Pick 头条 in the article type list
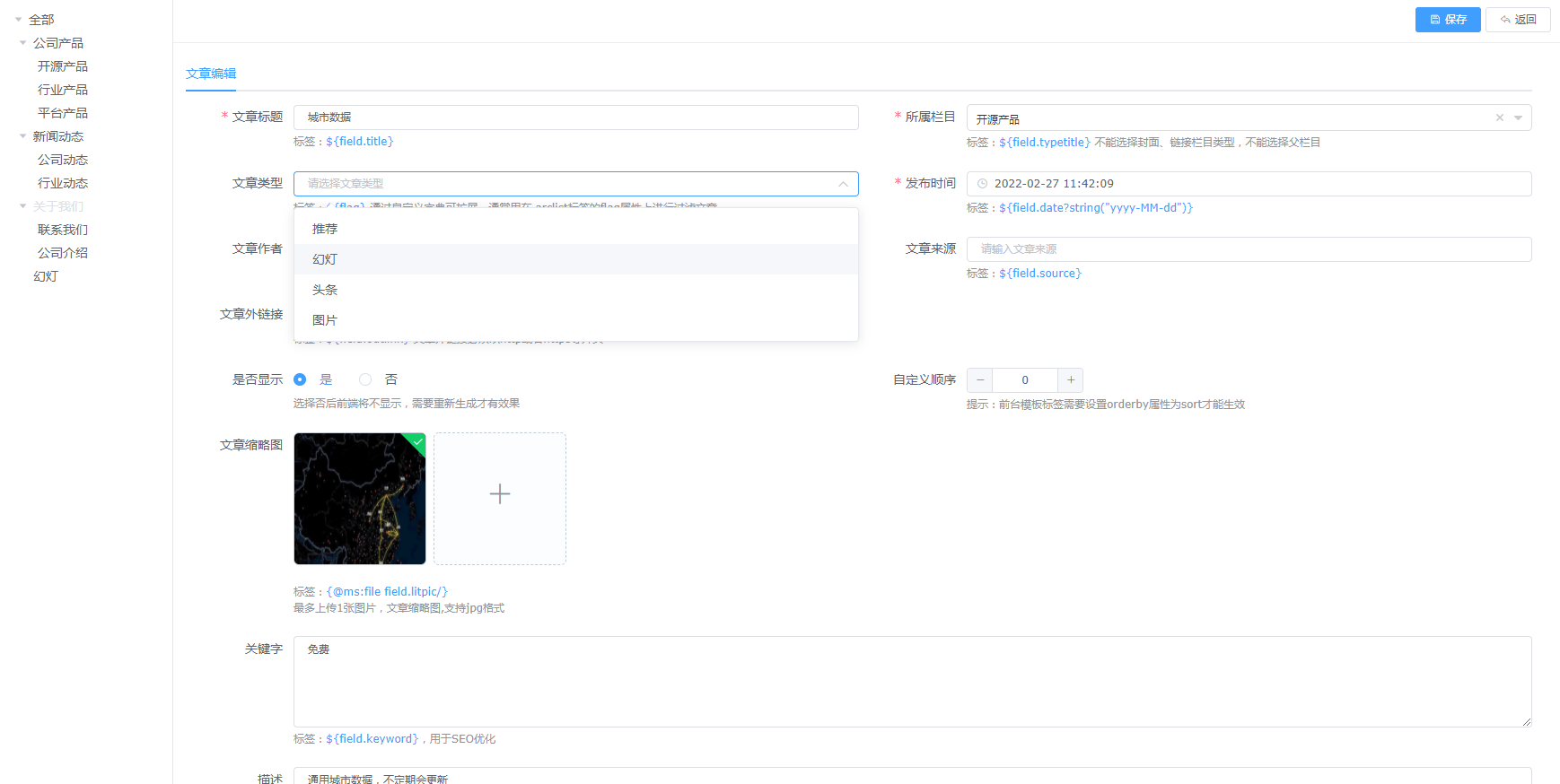The height and width of the screenshot is (784, 1560). pyautogui.click(x=325, y=291)
